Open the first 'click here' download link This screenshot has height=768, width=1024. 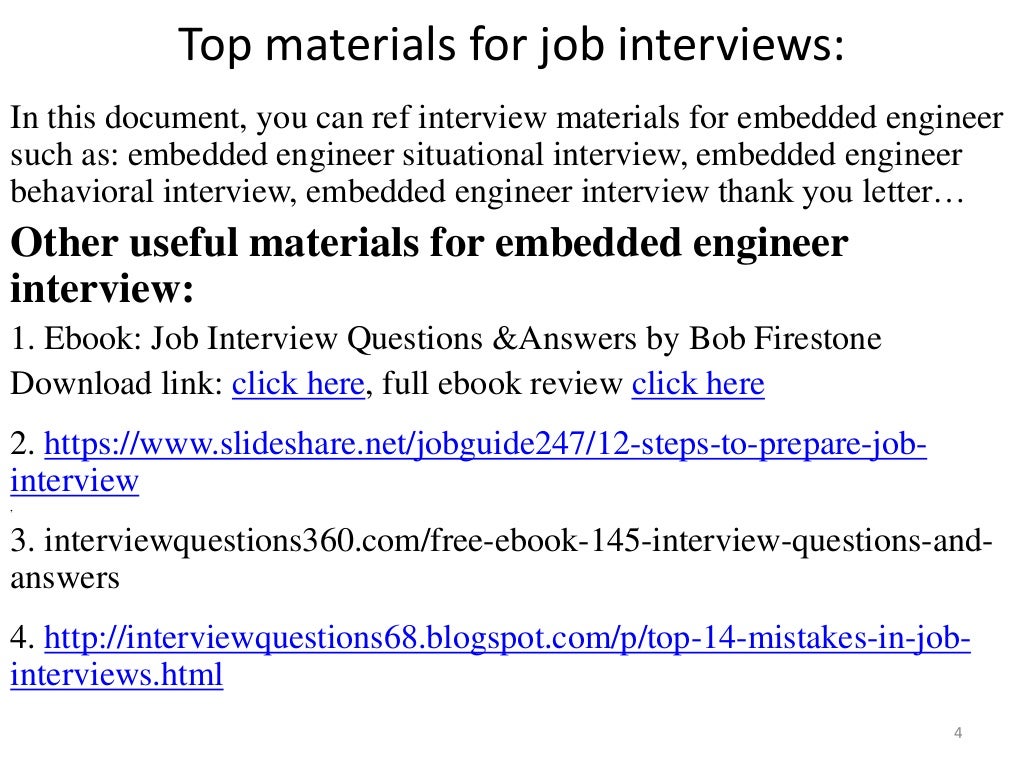tap(298, 383)
